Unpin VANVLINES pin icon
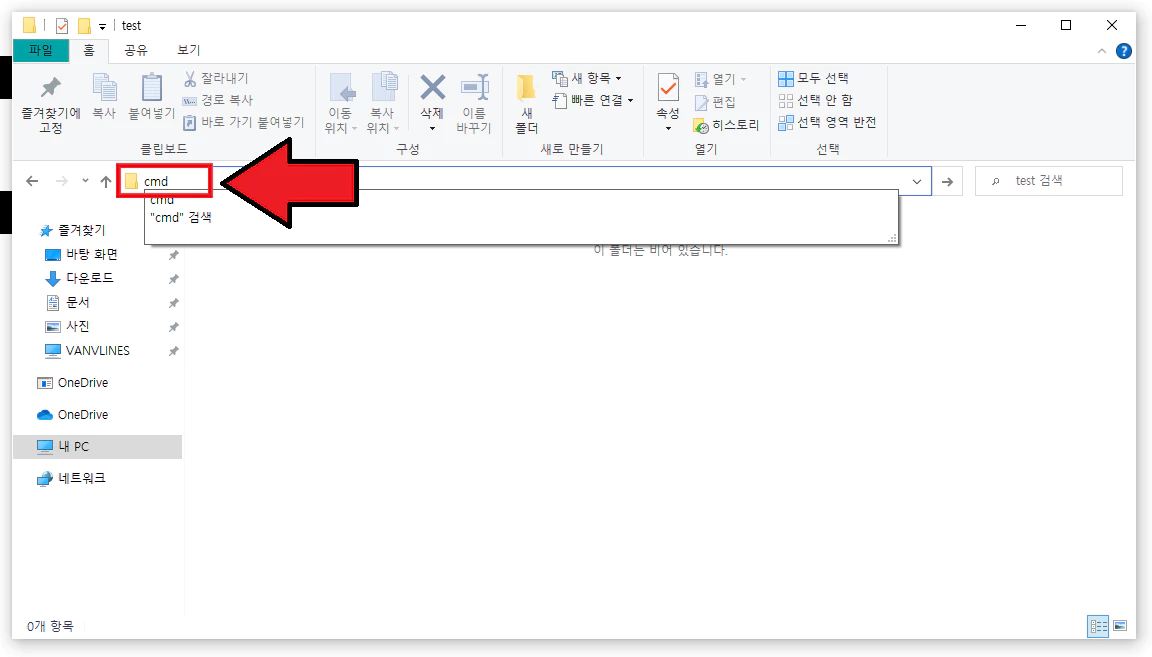Screen dimensions: 1152x657 click(173, 351)
